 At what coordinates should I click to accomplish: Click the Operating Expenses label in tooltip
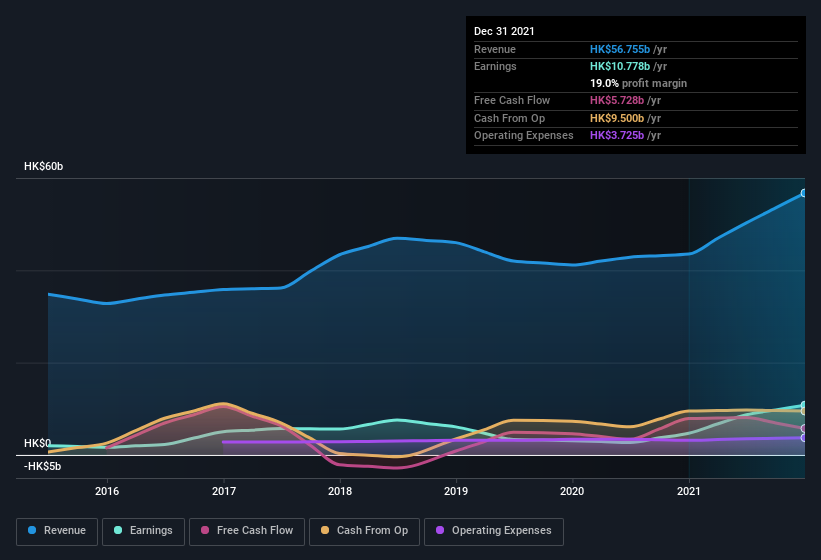[524, 135]
